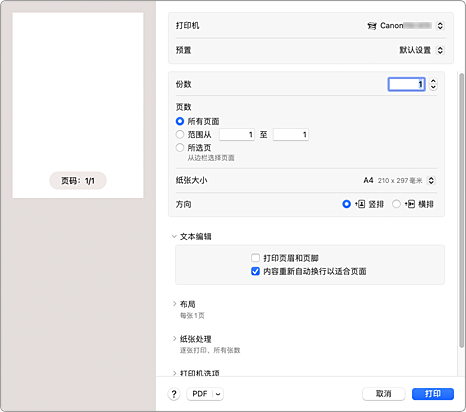Click the range start page field
Viewport: 466px width, 412px height.
click(x=237, y=135)
